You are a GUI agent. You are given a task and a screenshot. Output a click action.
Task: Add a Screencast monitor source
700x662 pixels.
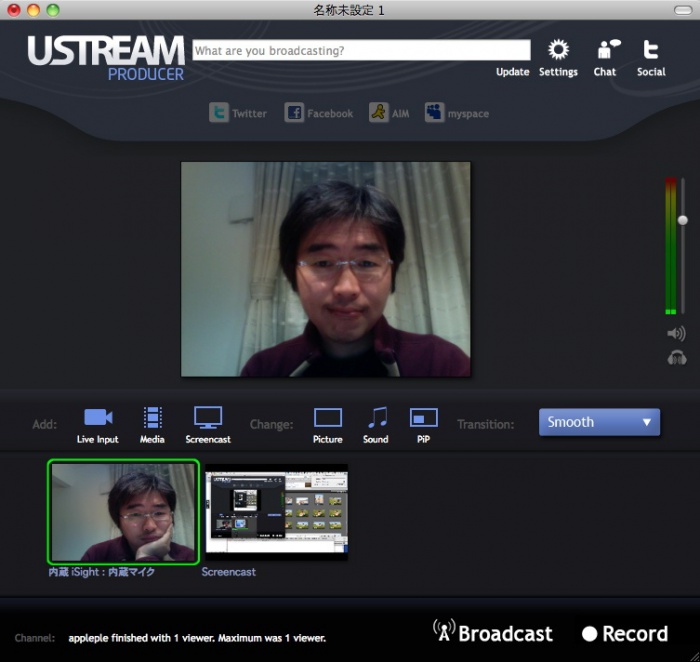208,417
